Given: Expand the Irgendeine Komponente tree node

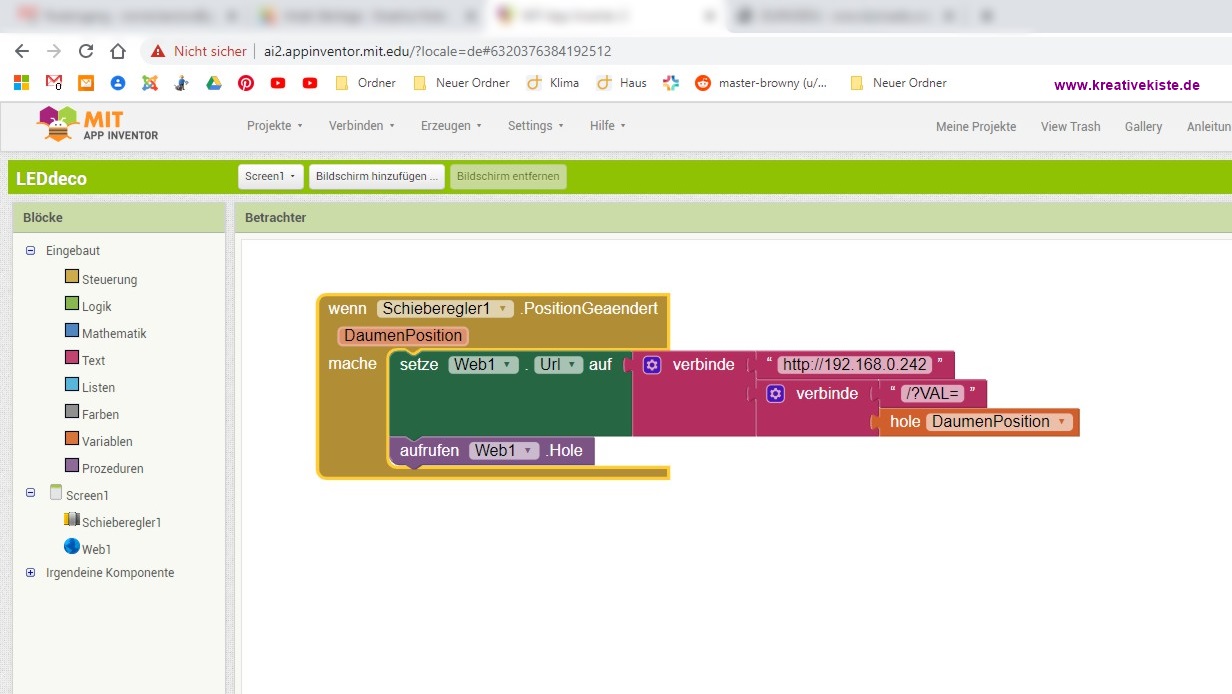Looking at the screenshot, I should (x=31, y=573).
